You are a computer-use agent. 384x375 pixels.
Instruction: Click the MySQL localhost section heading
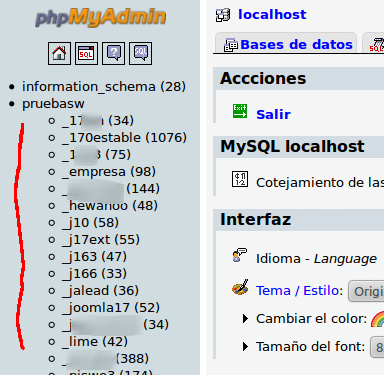[x=292, y=146]
